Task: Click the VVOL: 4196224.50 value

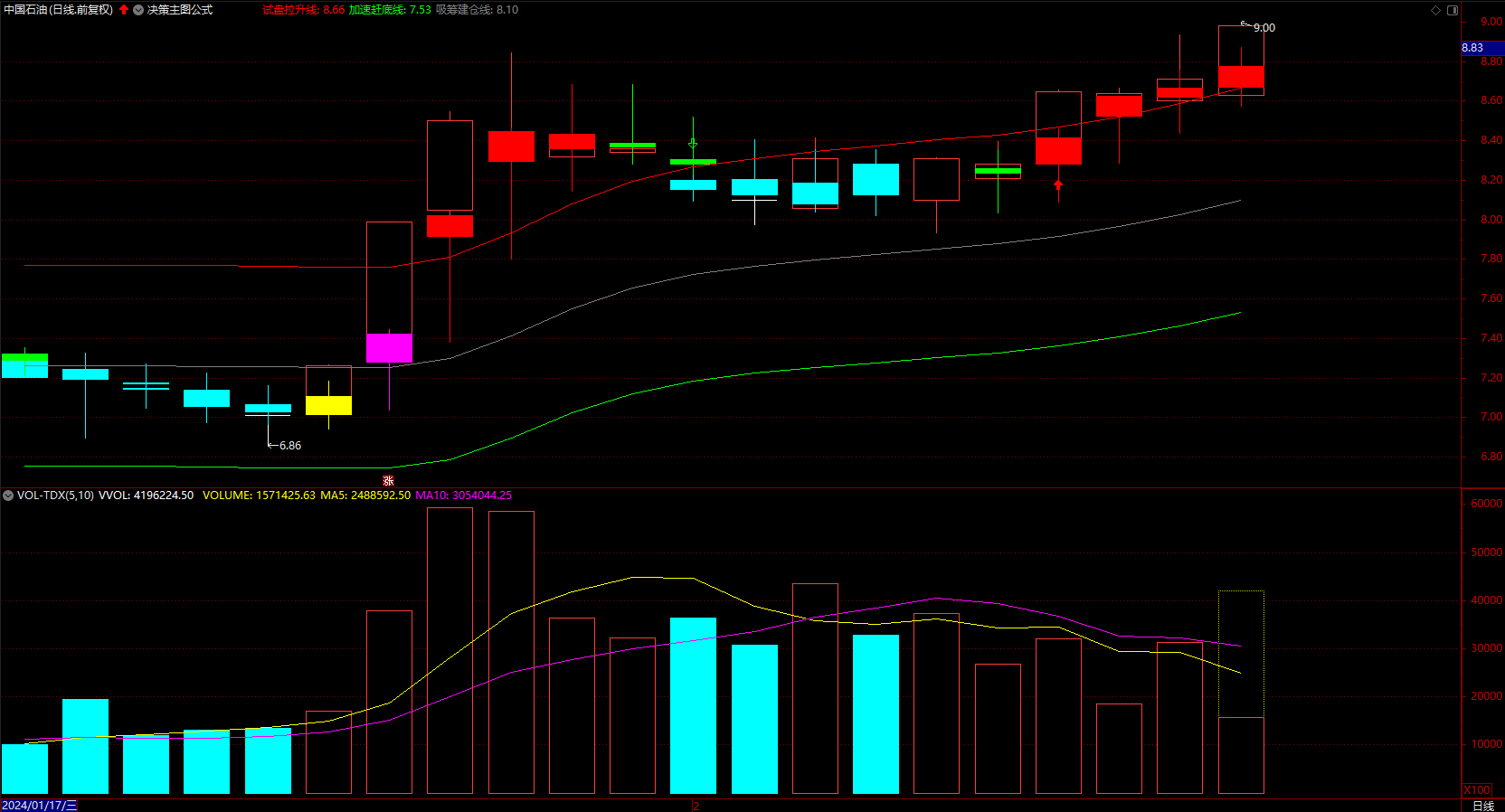Action: (x=146, y=496)
